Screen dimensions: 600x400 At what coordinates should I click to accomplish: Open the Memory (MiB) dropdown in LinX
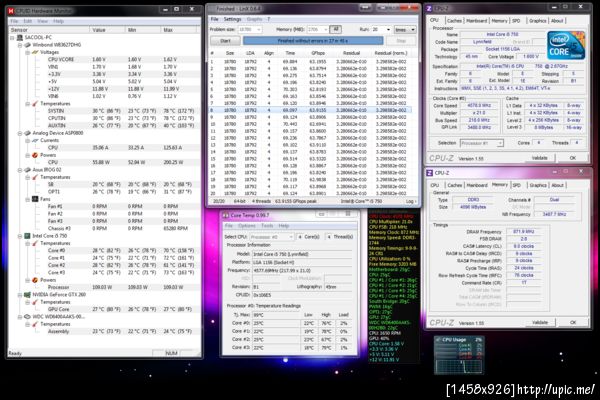326,29
